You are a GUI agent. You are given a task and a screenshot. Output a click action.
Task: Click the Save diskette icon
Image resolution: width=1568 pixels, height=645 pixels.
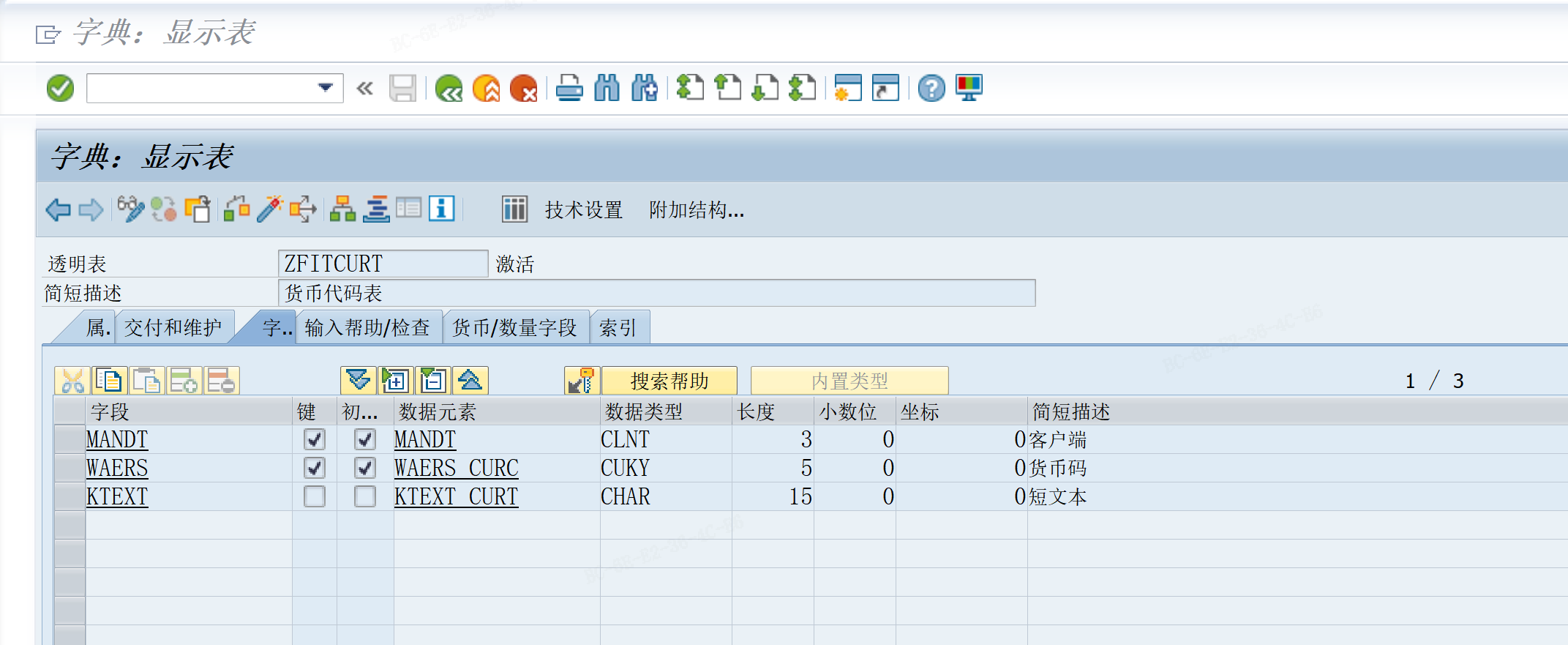402,89
